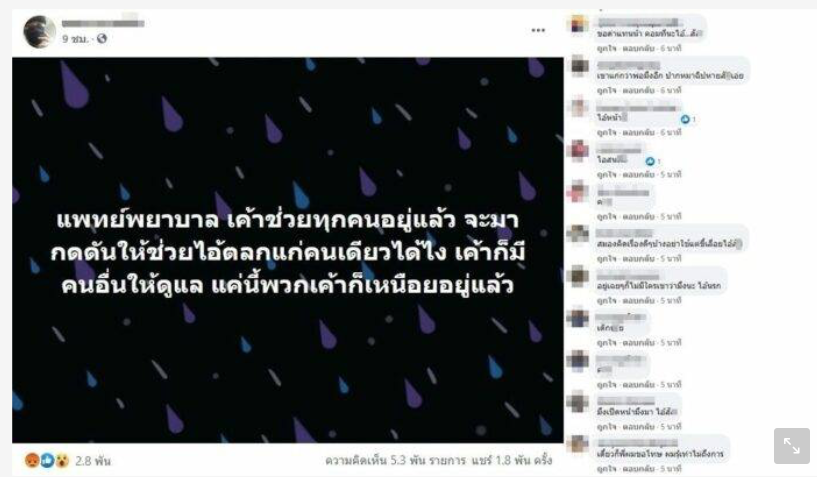
Task: Open the 2.8 พัน reactions count
Action: click(x=93, y=461)
